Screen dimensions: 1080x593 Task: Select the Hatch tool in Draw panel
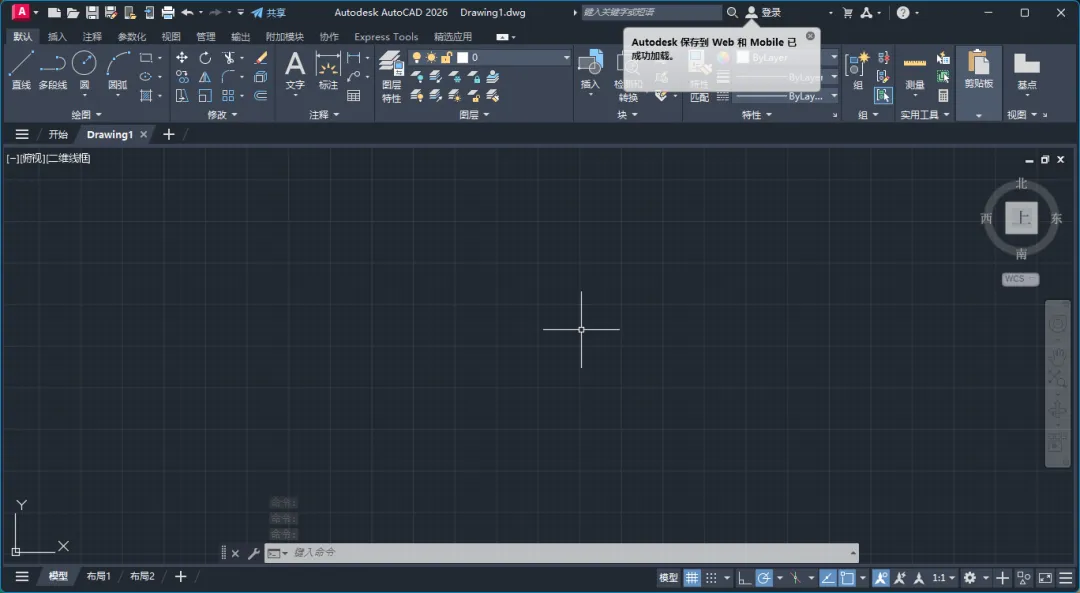(x=145, y=96)
